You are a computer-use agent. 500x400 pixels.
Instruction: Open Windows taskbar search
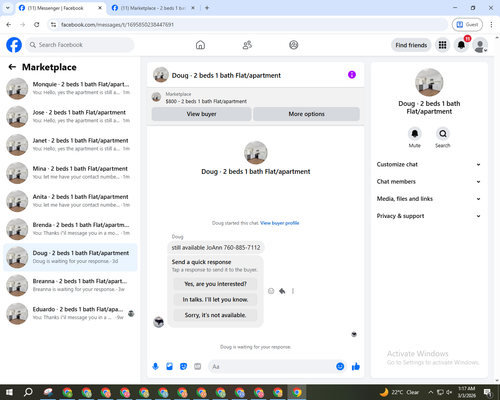(x=28, y=392)
